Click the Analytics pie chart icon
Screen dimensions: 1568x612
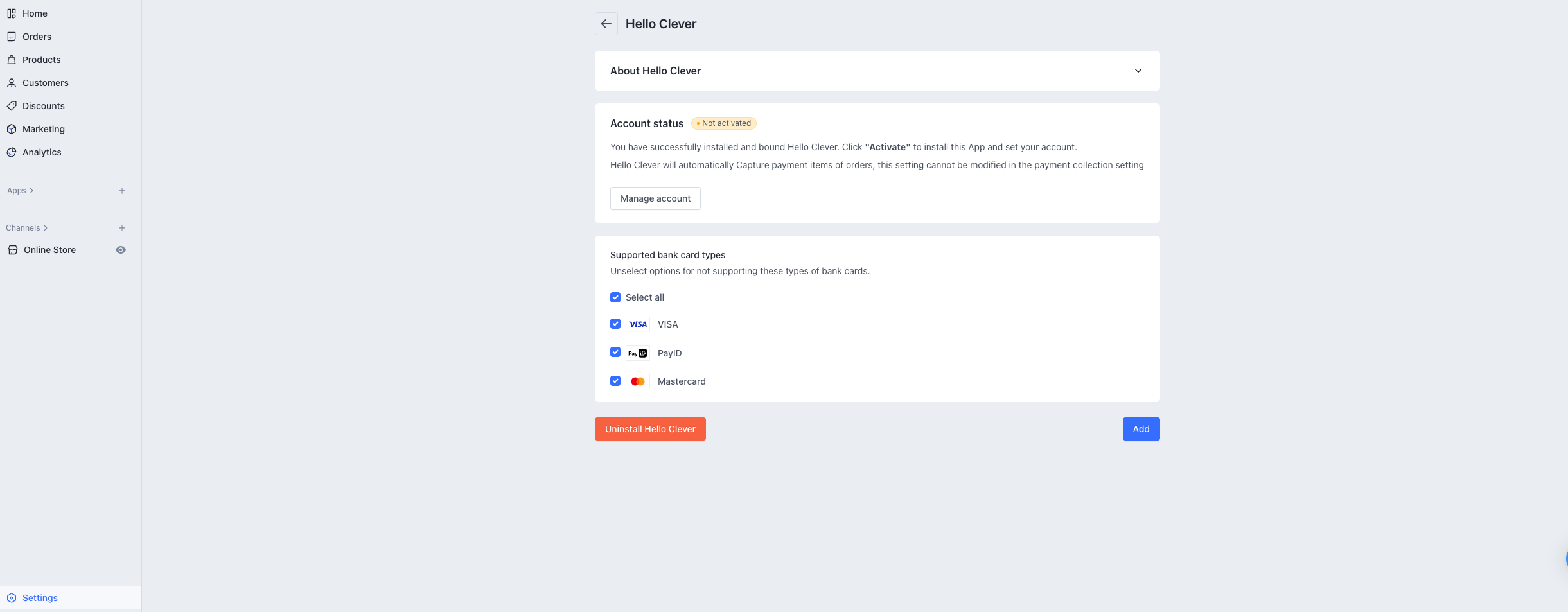click(12, 152)
